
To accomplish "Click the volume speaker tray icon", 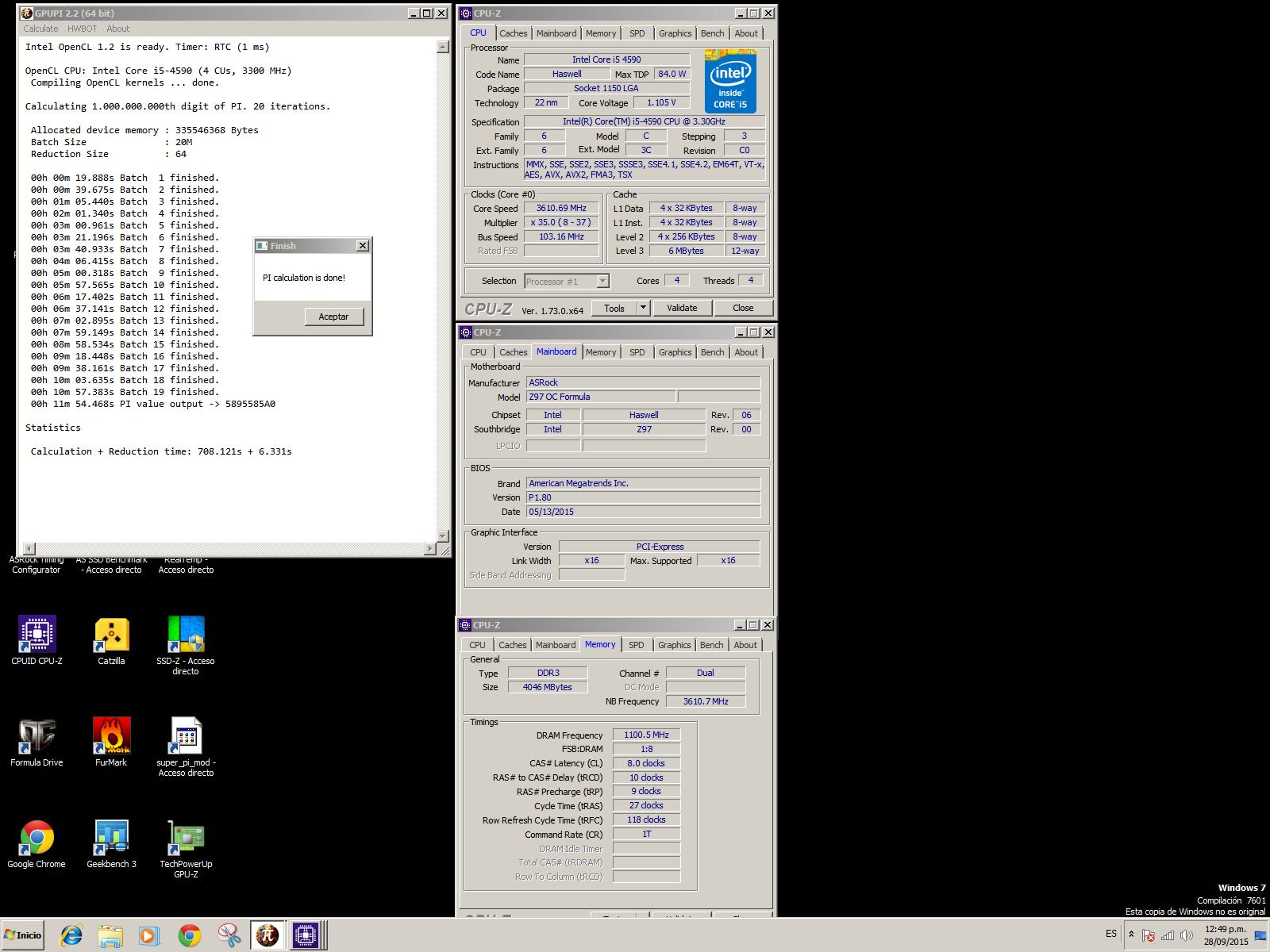I will click(1186, 935).
